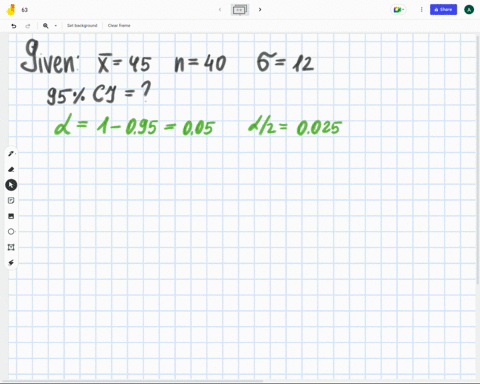The width and height of the screenshot is (480, 384).
Task: Click the horizontal scrollbar at the bottom
Action: click(133, 381)
